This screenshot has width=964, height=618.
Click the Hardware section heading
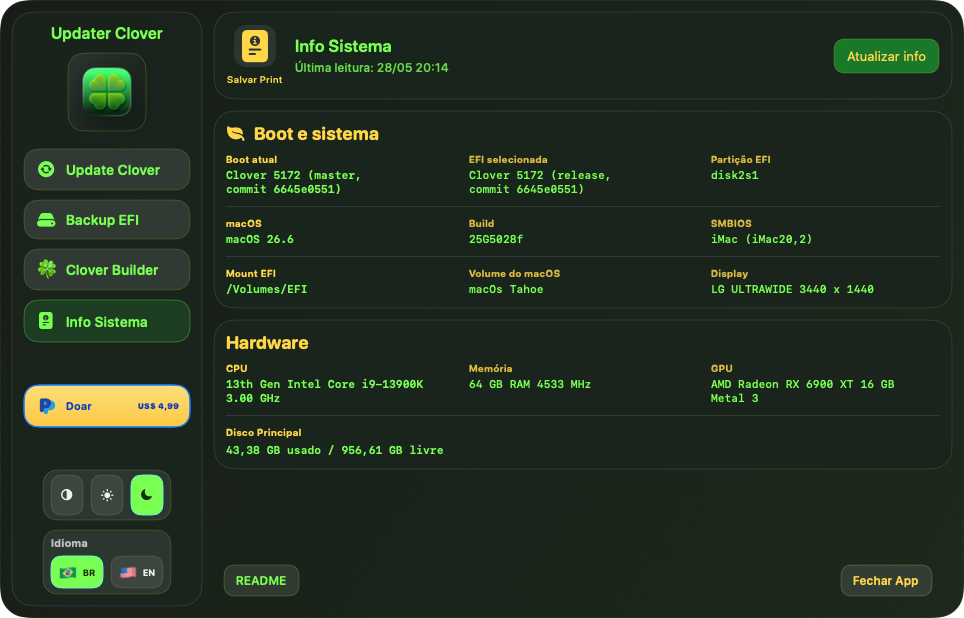point(267,343)
